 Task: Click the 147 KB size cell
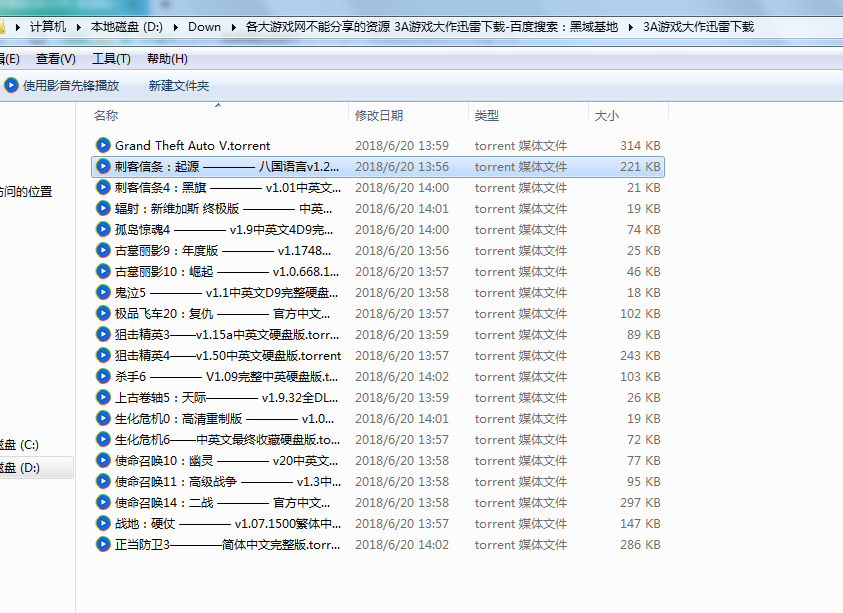(x=640, y=523)
